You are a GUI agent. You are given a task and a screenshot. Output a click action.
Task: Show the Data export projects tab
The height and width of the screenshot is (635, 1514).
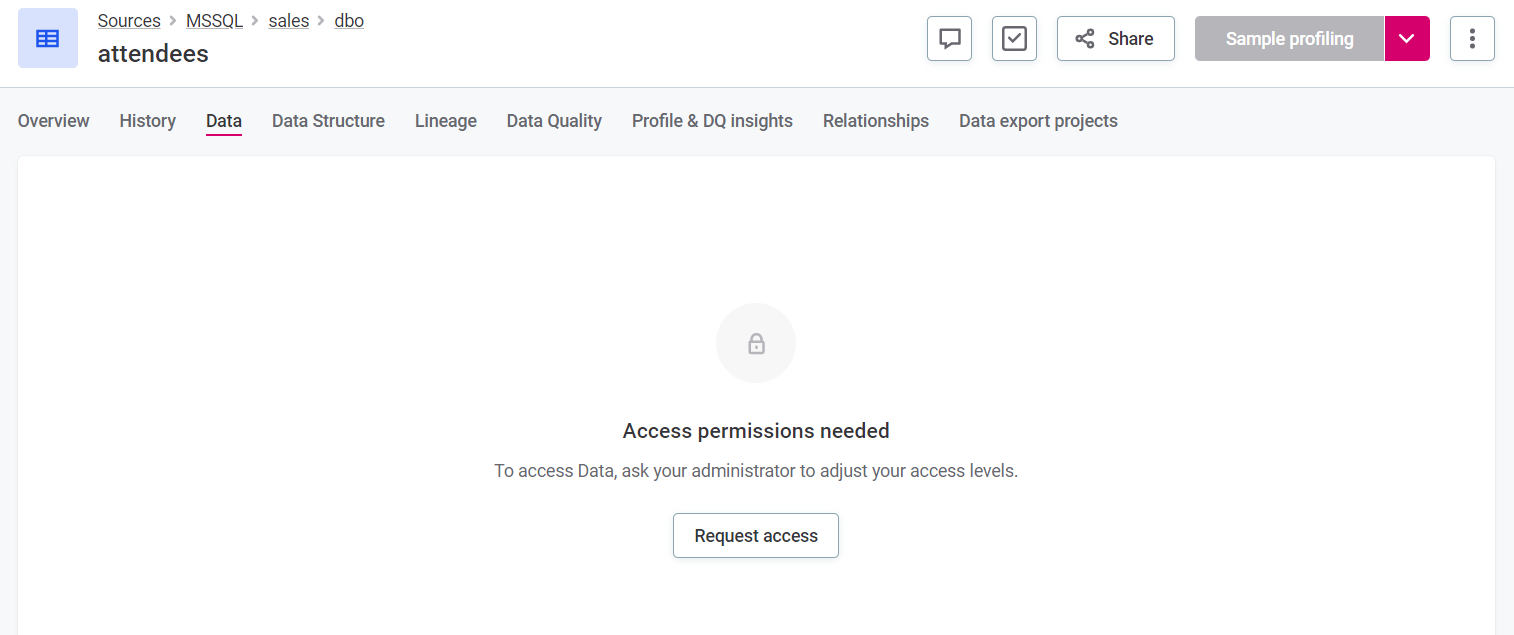pos(1038,121)
